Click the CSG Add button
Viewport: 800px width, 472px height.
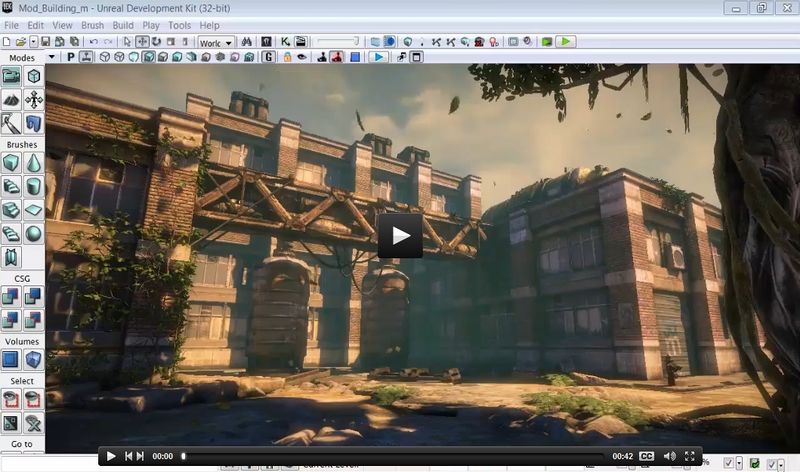click(11, 296)
